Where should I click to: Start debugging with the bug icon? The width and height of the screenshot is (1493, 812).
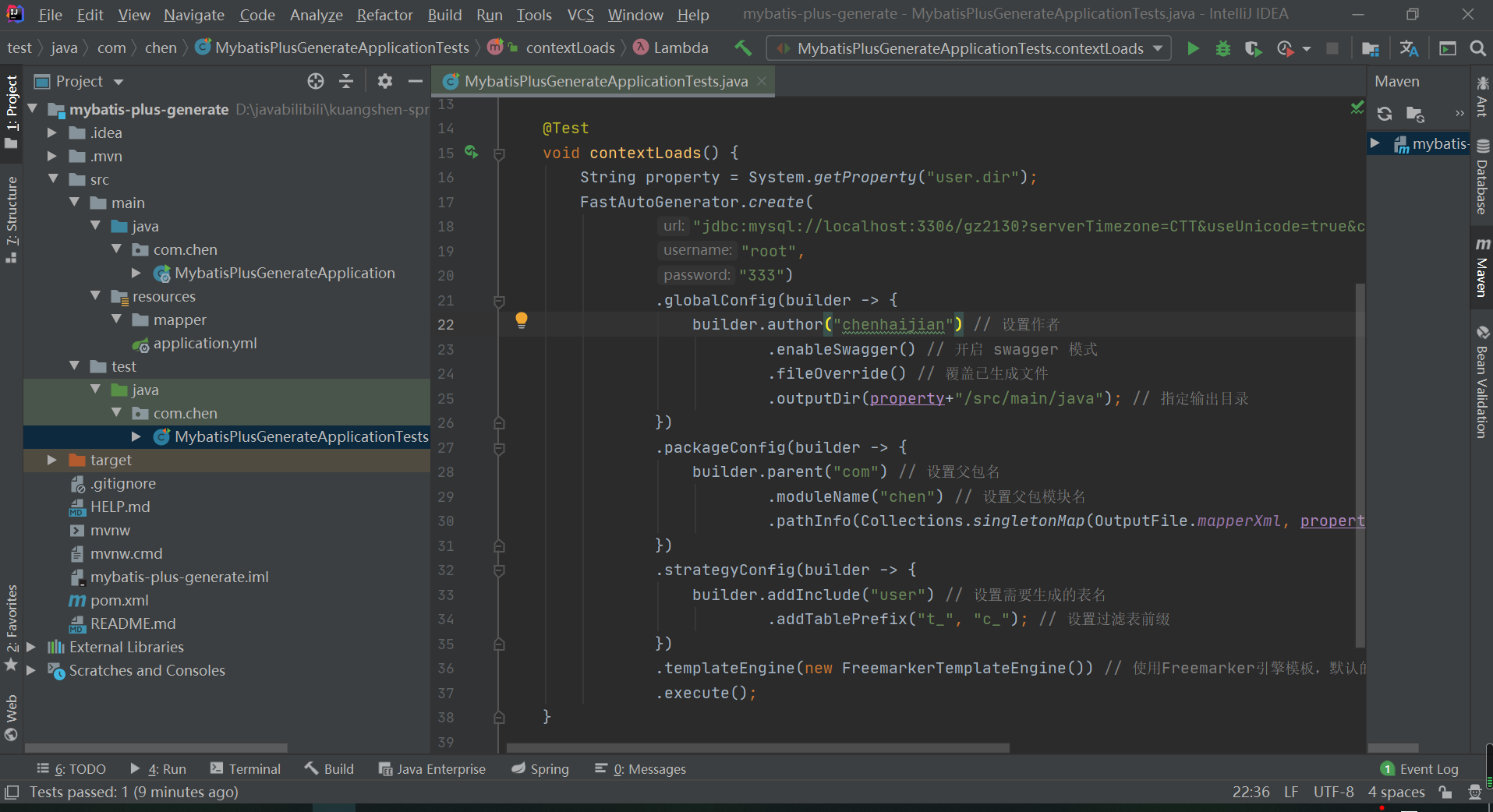(1223, 48)
